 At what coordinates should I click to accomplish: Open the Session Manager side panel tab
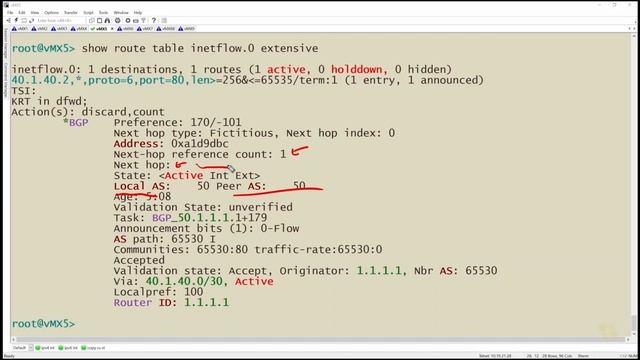tap(5, 43)
